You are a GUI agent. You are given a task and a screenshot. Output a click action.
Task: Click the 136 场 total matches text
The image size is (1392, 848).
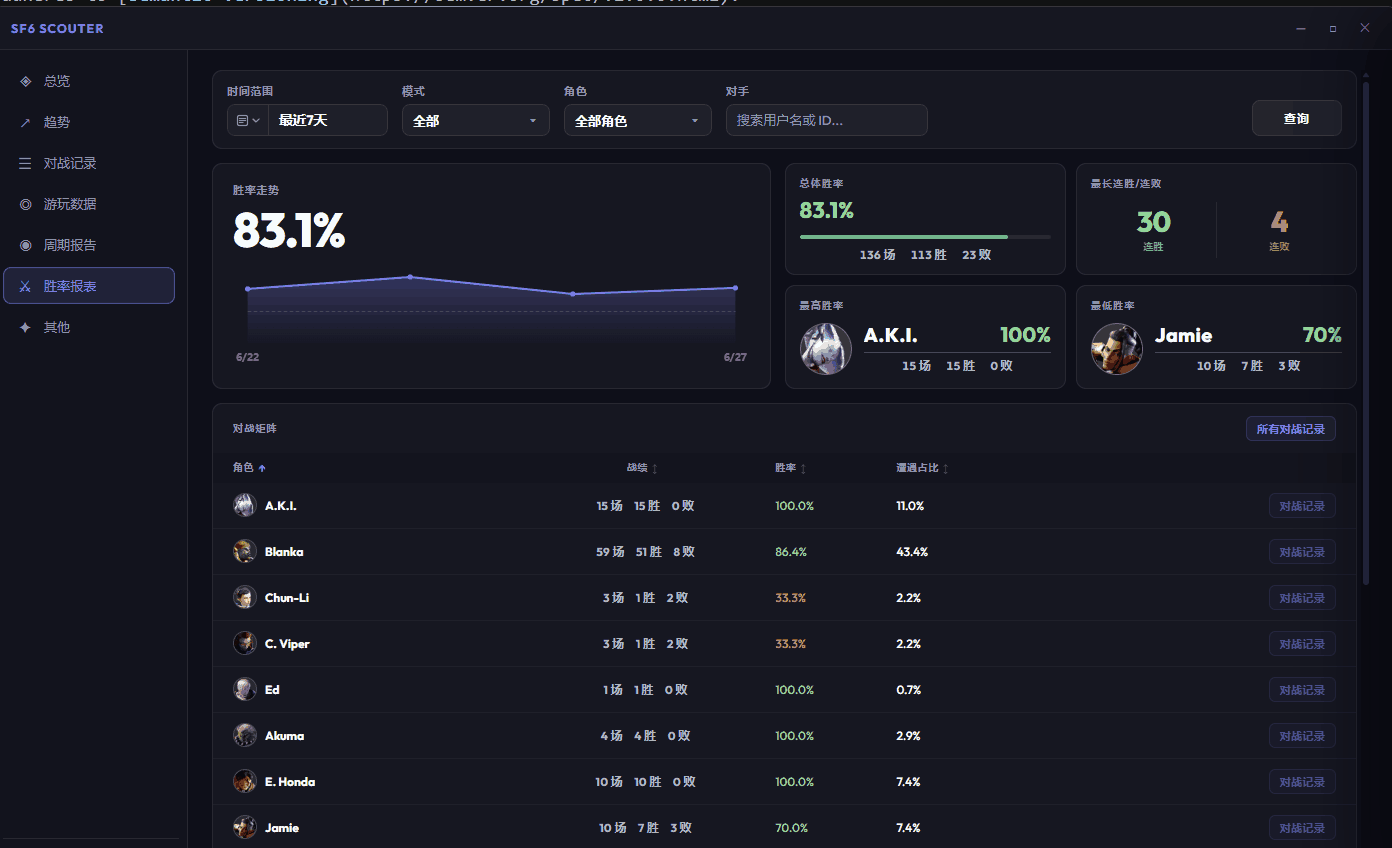pos(877,255)
